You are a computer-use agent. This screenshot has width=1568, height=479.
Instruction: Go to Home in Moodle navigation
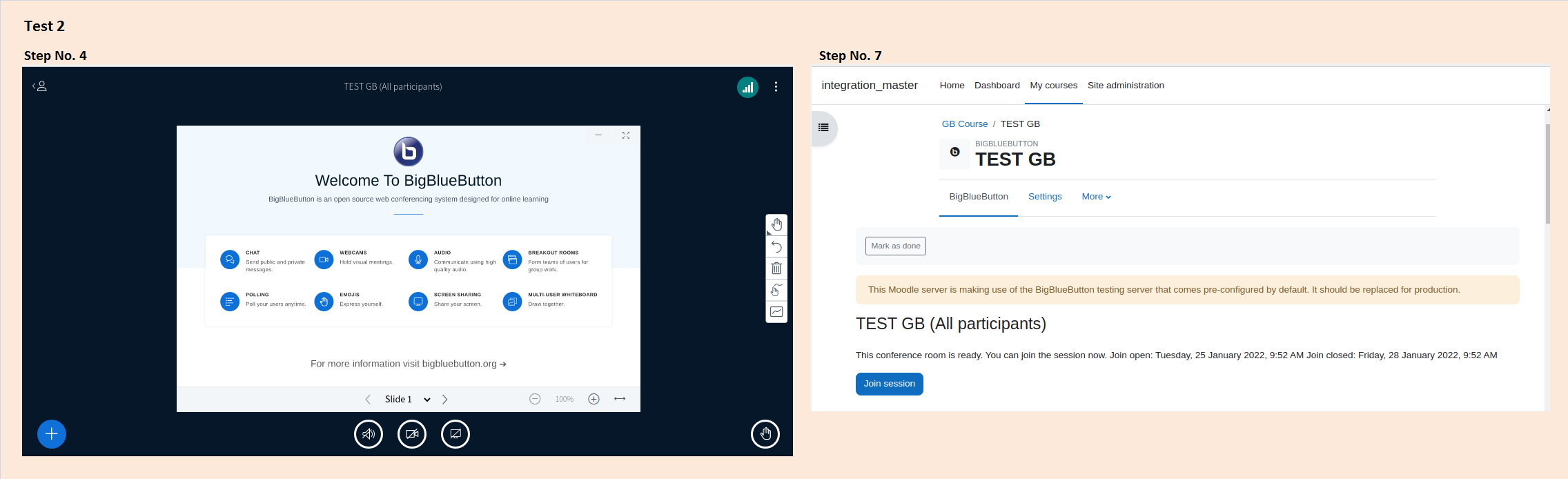(952, 86)
